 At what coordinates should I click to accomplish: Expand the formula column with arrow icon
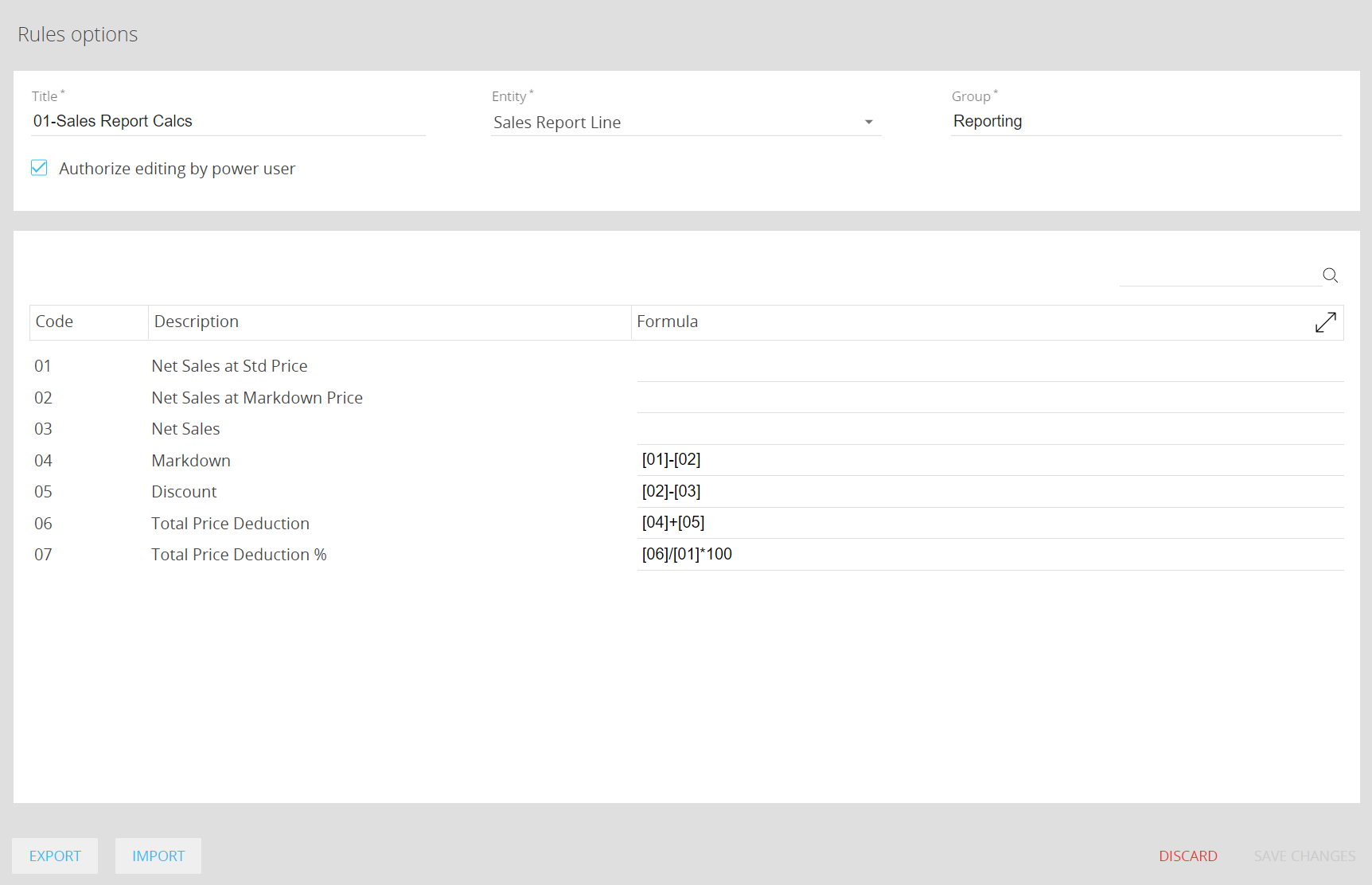pos(1325,322)
